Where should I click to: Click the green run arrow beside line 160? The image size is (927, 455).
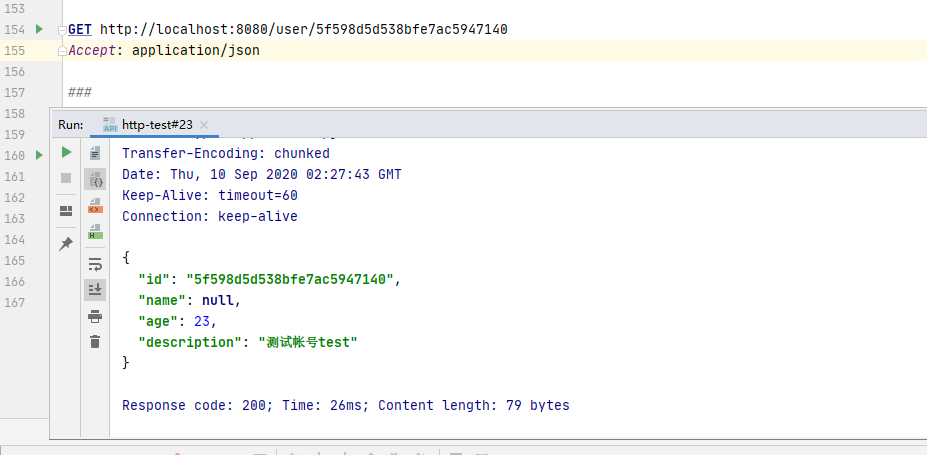pos(39,155)
